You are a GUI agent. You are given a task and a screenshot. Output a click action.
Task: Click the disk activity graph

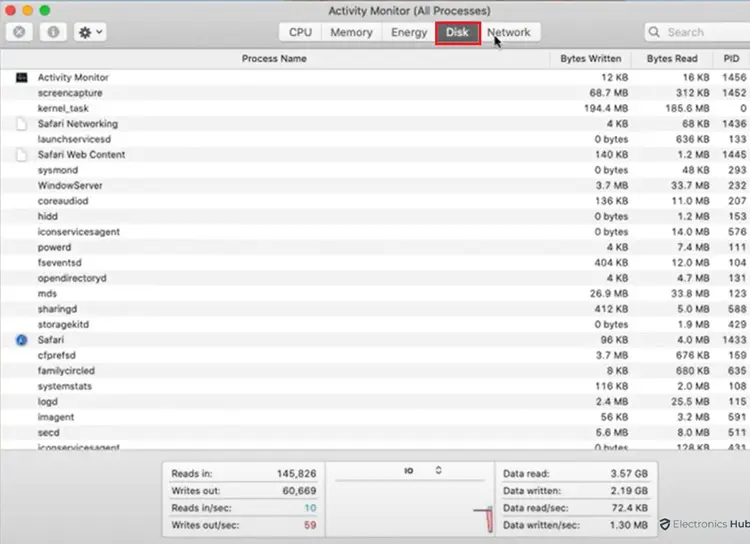(410, 508)
